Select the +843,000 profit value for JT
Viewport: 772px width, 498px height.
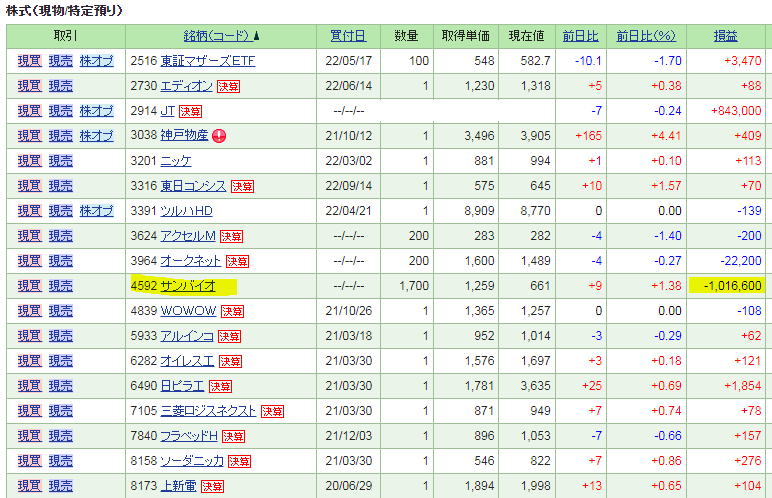(x=736, y=111)
